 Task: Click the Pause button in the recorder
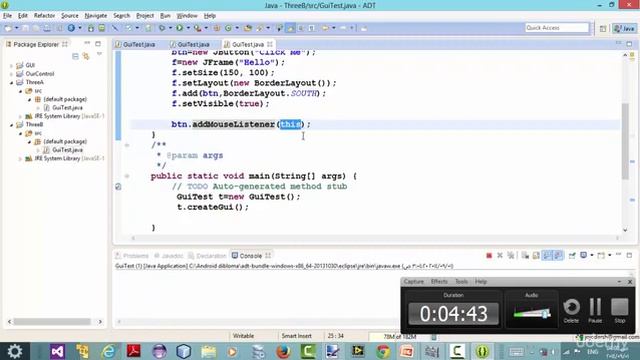595,310
